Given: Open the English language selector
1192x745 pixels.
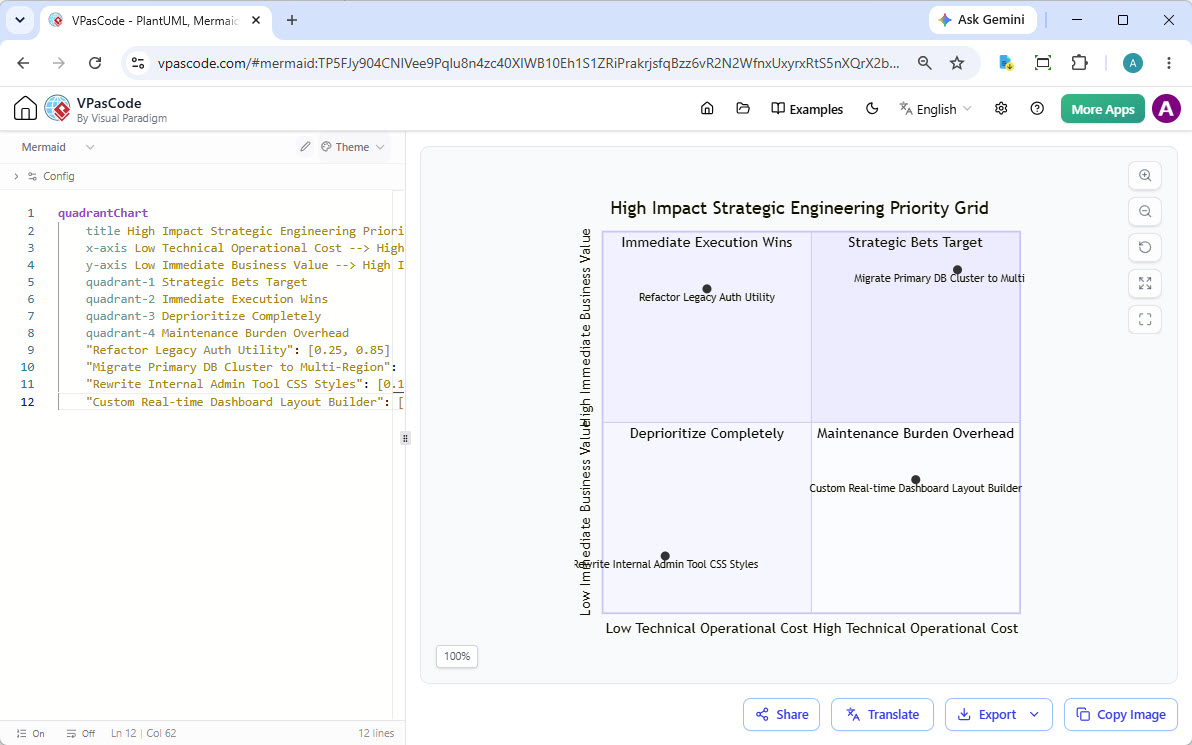Looking at the screenshot, I should click(x=935, y=109).
